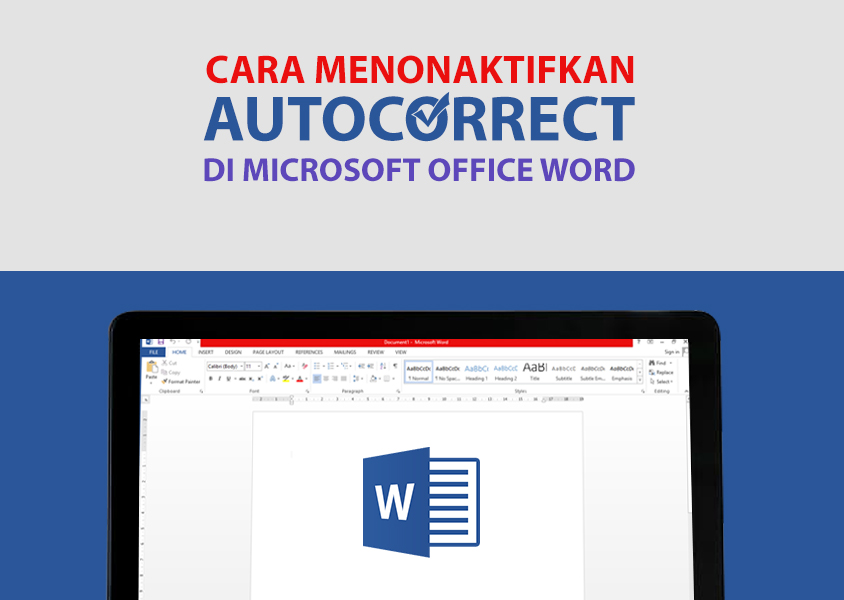Screen dimensions: 844x600
Task: Collapse the ribbon with the arrow
Action: [686, 391]
